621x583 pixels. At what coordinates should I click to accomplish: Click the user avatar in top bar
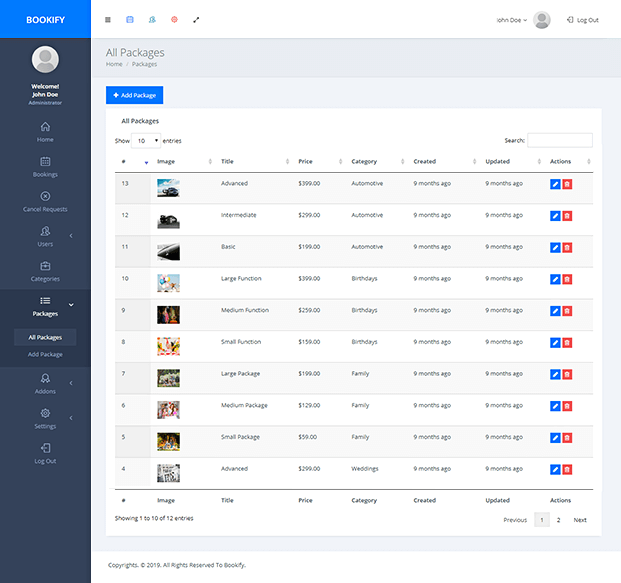click(x=541, y=20)
